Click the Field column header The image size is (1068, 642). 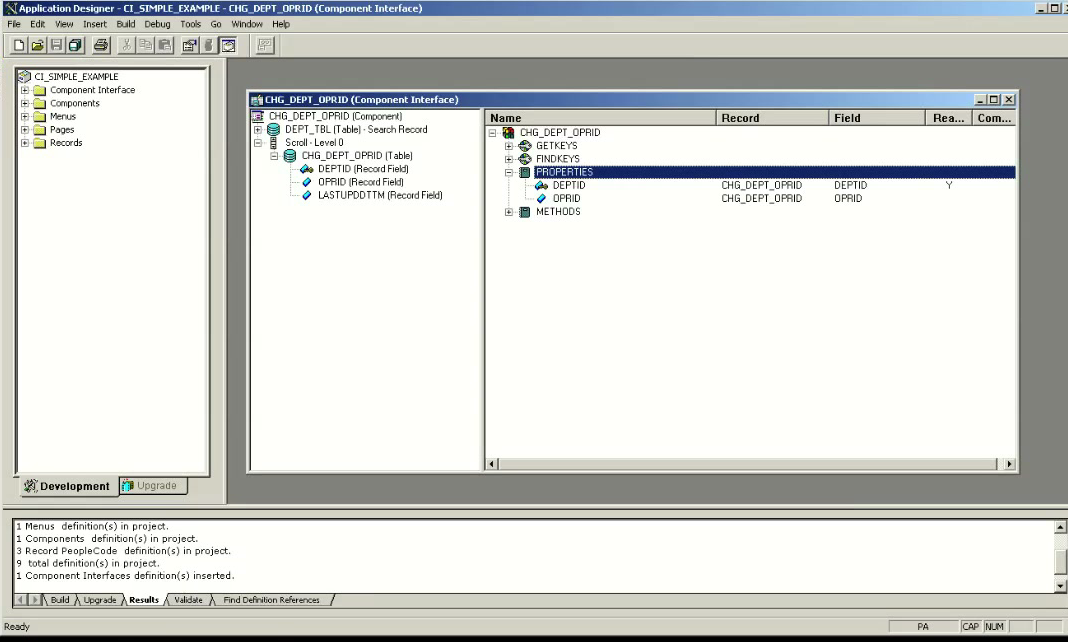(877, 118)
